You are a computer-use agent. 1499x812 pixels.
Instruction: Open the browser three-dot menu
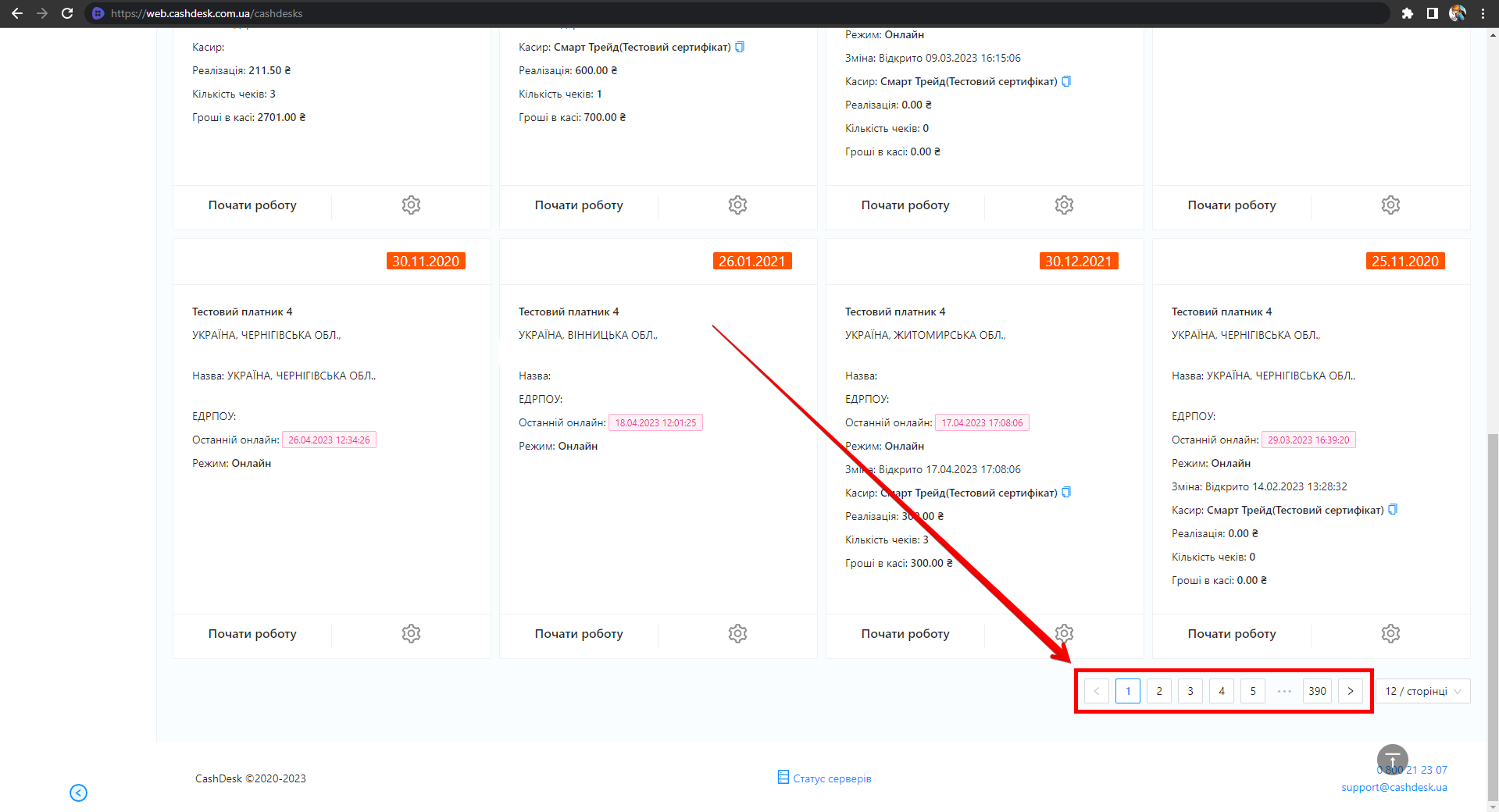1483,13
